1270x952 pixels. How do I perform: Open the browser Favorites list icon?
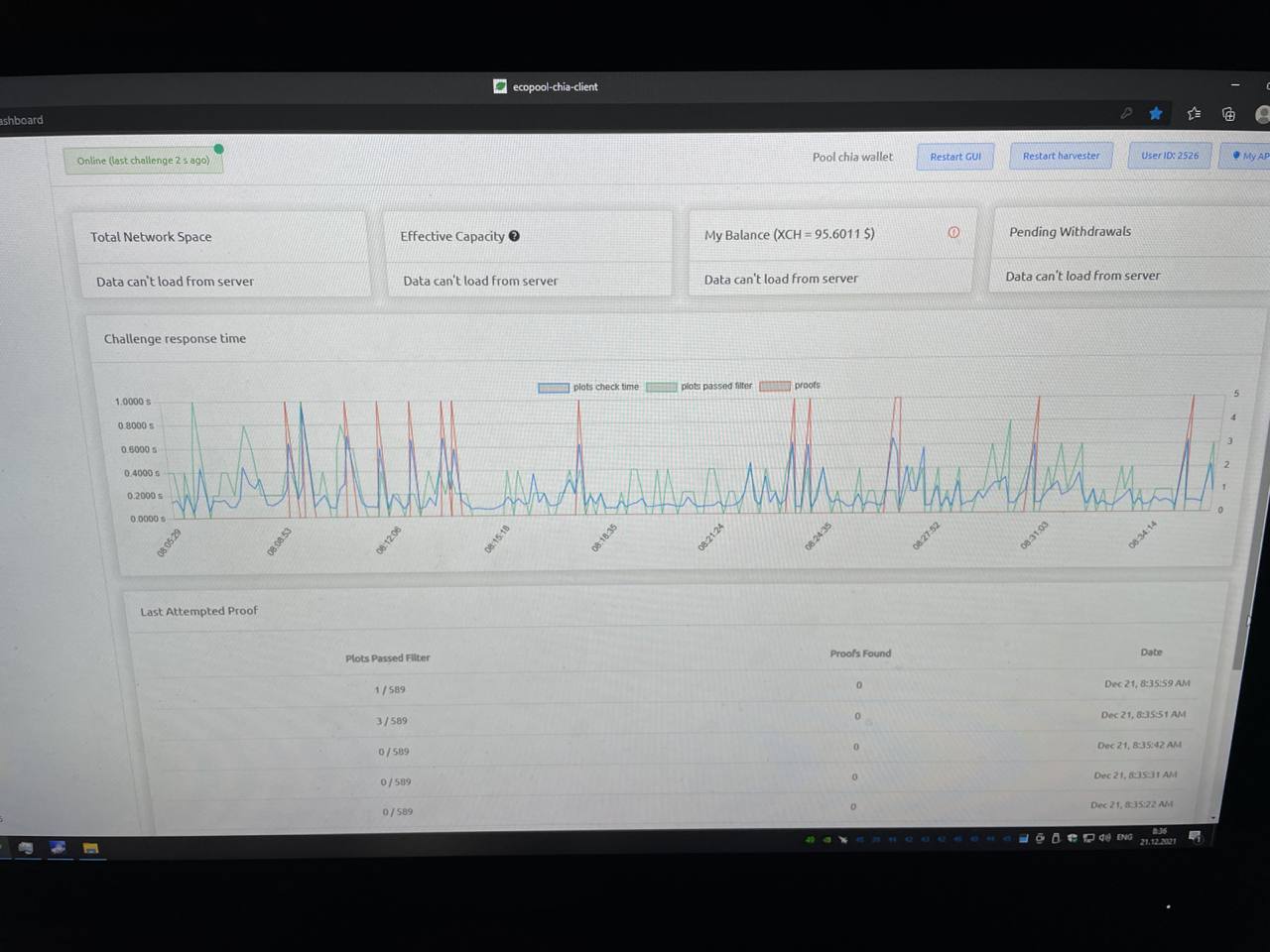point(1194,114)
